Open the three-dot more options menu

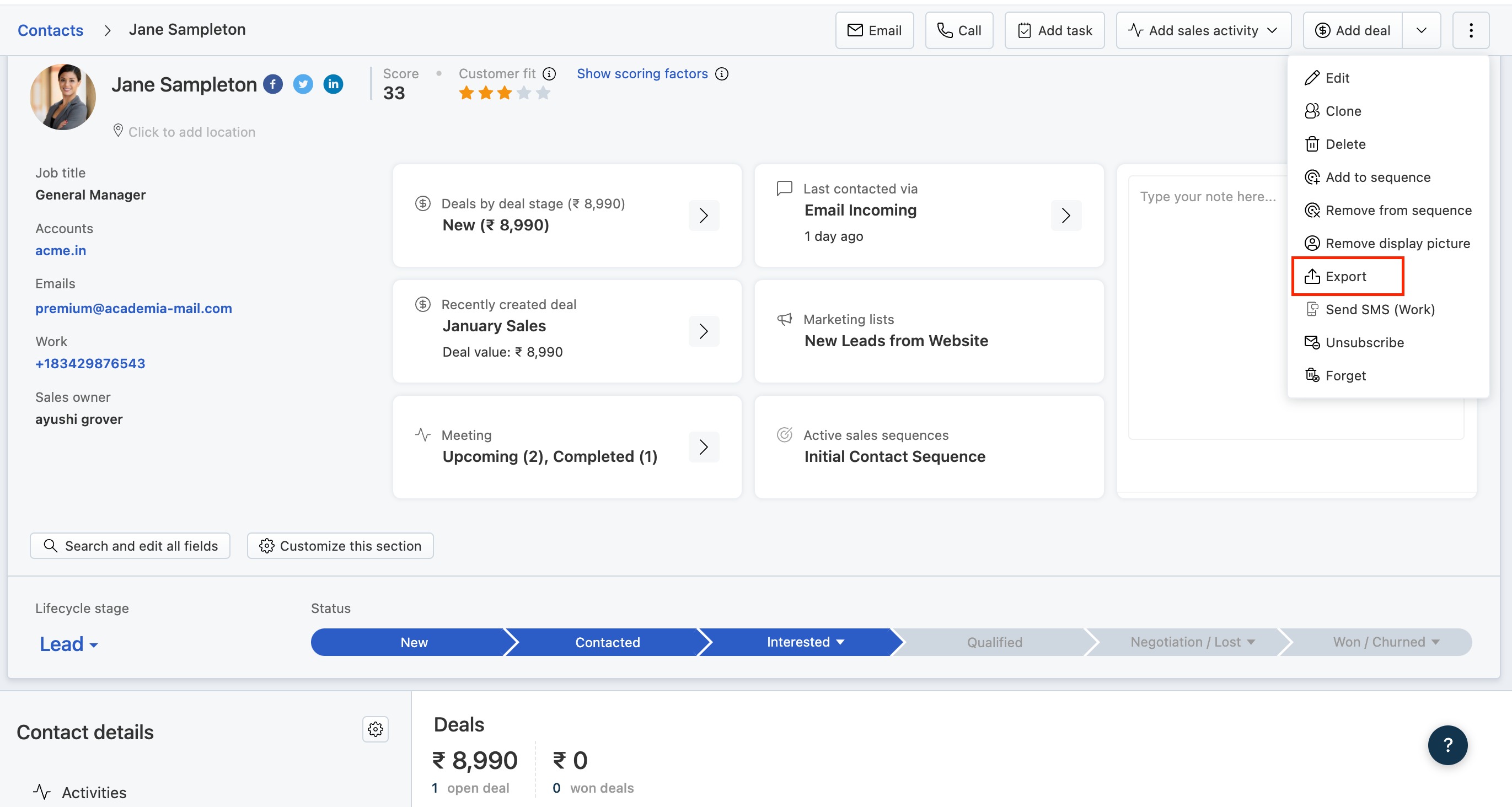pos(1470,30)
